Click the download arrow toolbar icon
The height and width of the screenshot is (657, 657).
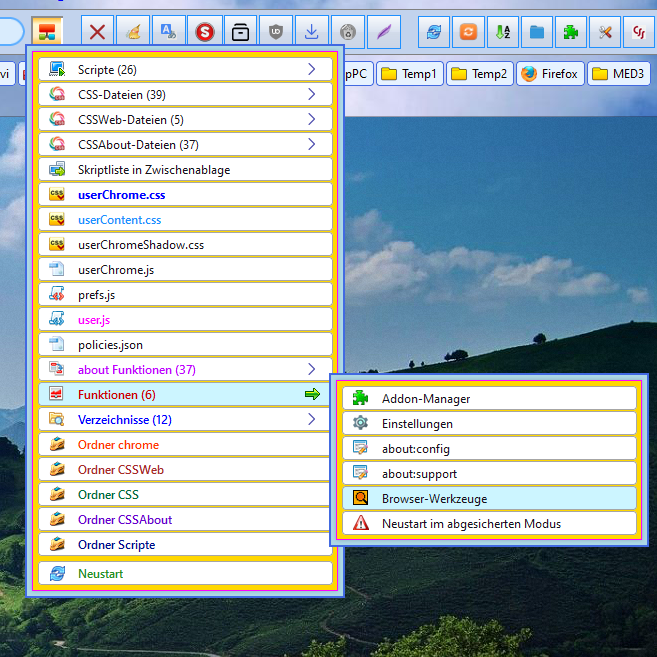pos(312,32)
